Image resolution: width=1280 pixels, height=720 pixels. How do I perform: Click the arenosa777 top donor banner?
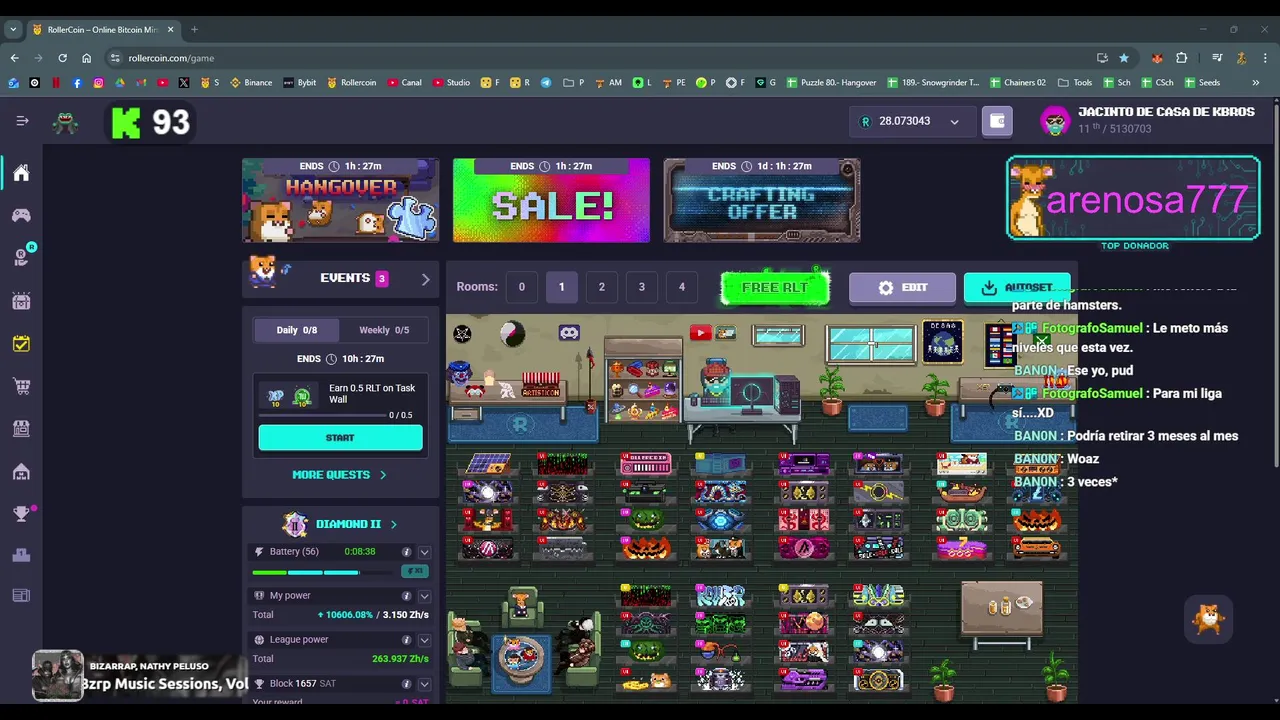[1133, 198]
